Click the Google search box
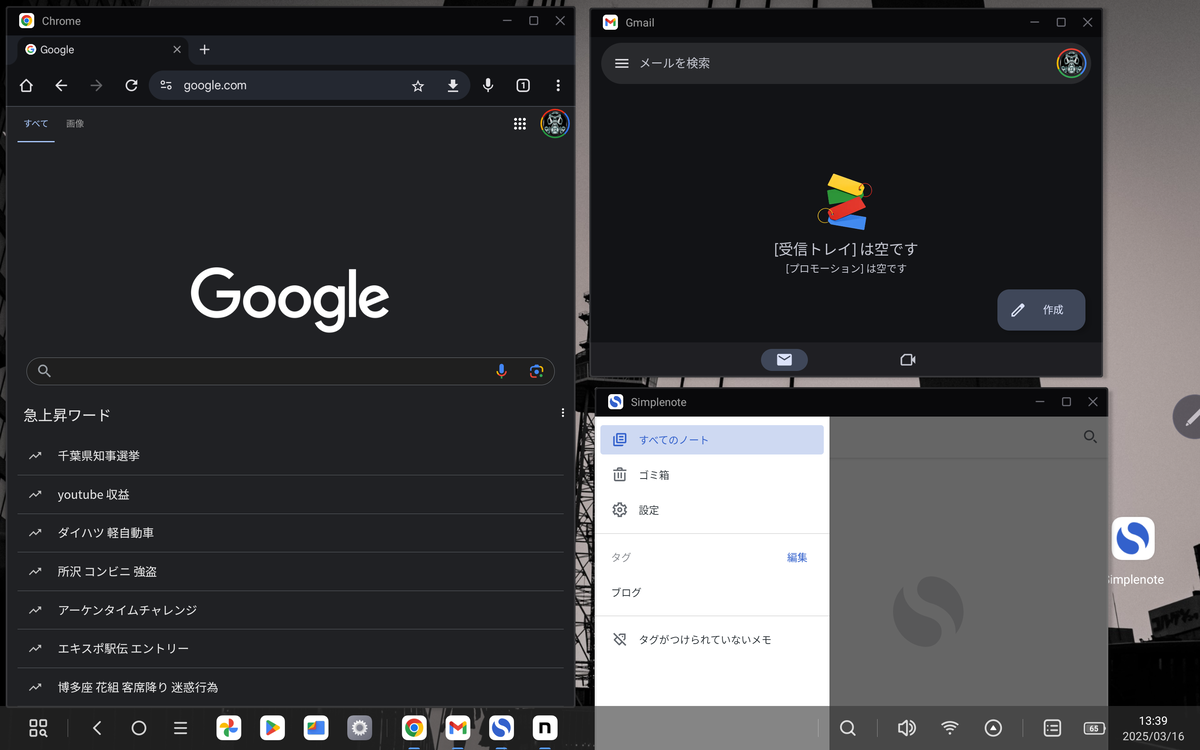Image resolution: width=1200 pixels, height=750 pixels. 290,371
